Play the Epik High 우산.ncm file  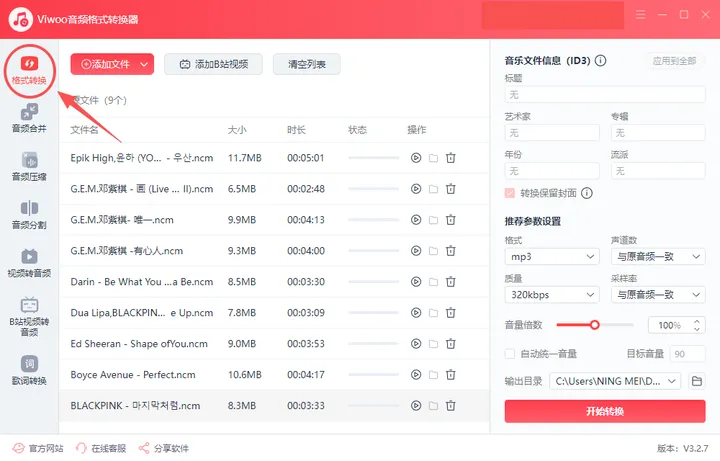click(x=416, y=158)
